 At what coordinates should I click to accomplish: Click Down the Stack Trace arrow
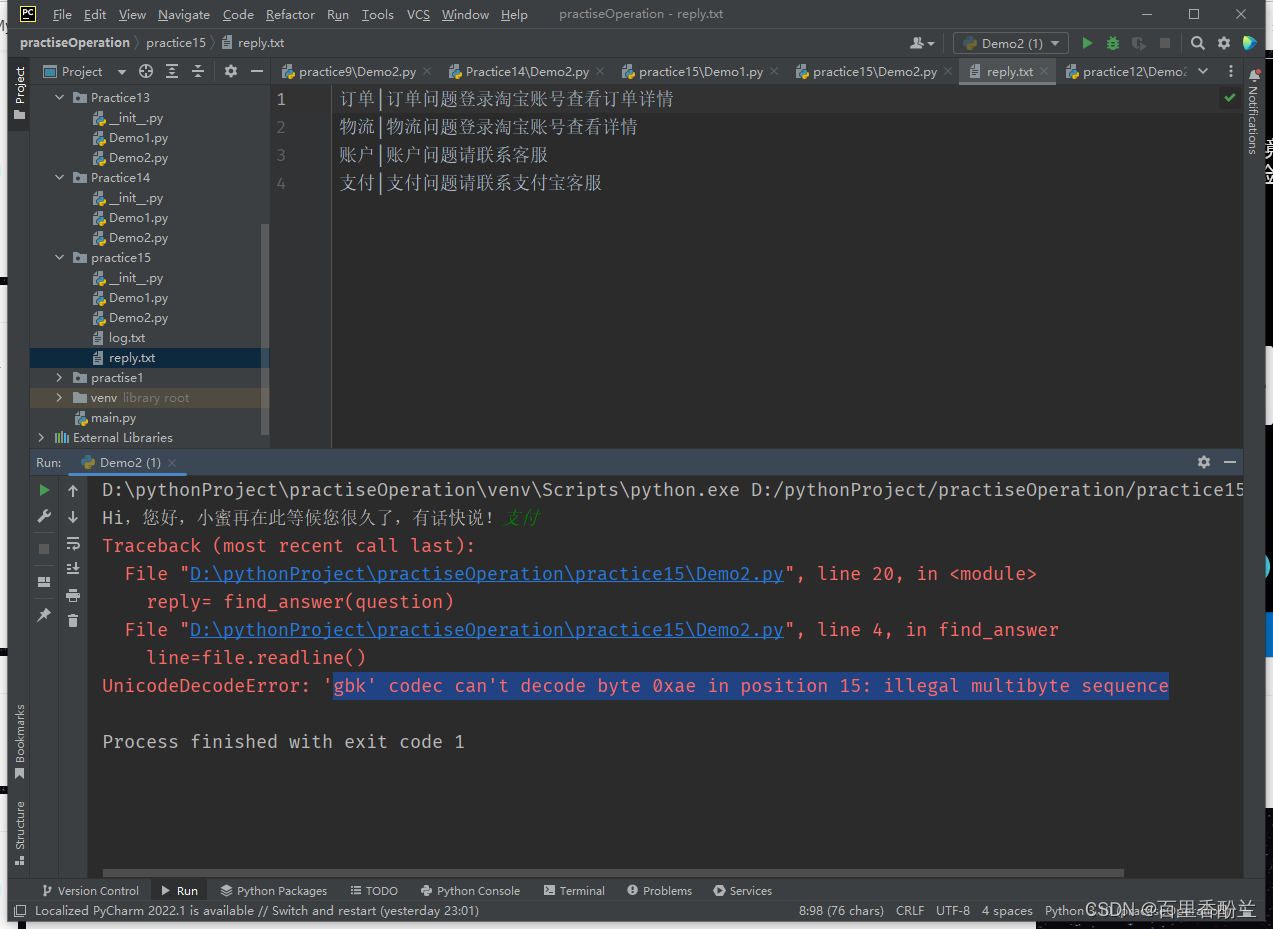point(73,517)
